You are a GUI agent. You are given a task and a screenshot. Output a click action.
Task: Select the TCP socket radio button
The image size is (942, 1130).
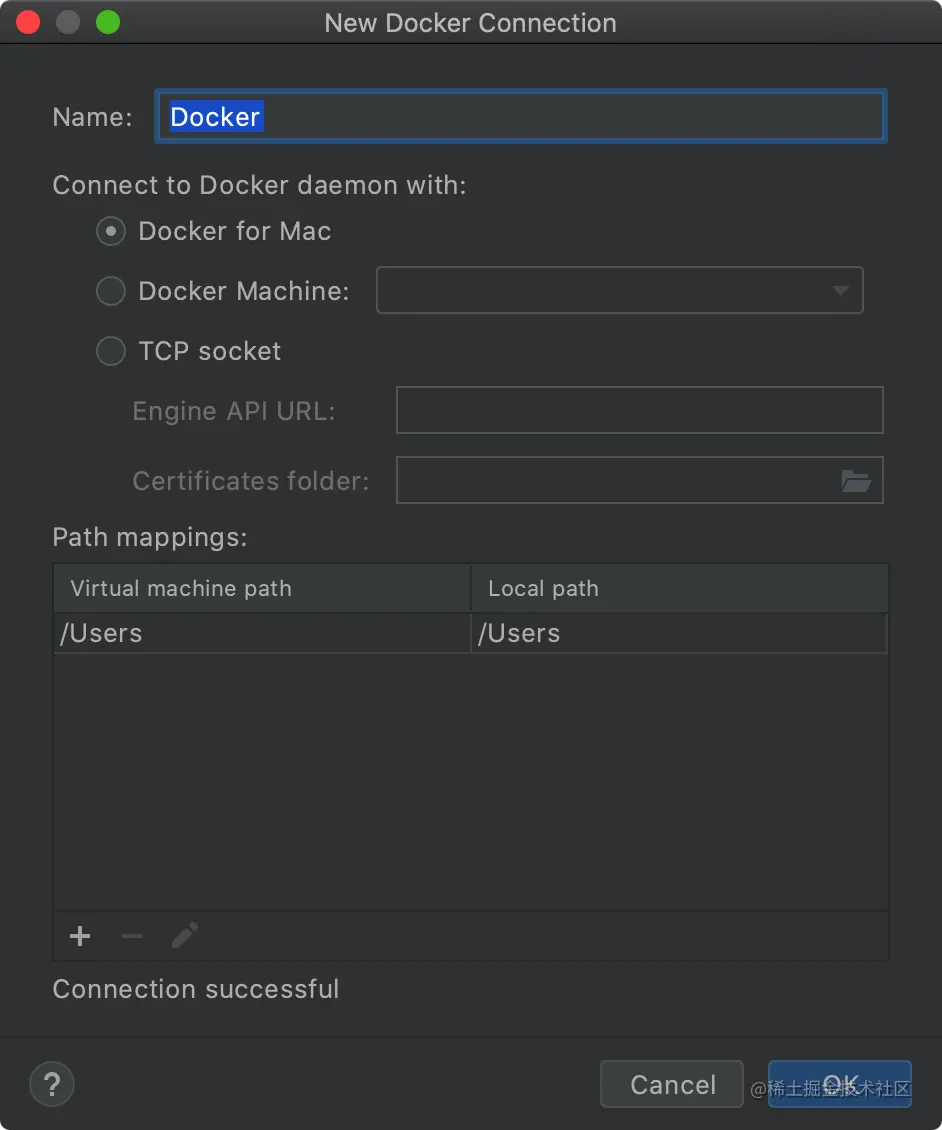(111, 351)
